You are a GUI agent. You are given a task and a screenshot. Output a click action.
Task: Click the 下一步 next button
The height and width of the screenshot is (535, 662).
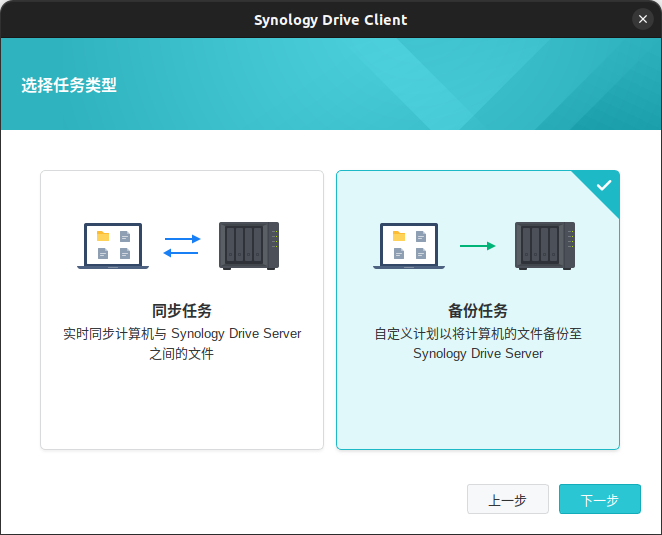(x=600, y=499)
